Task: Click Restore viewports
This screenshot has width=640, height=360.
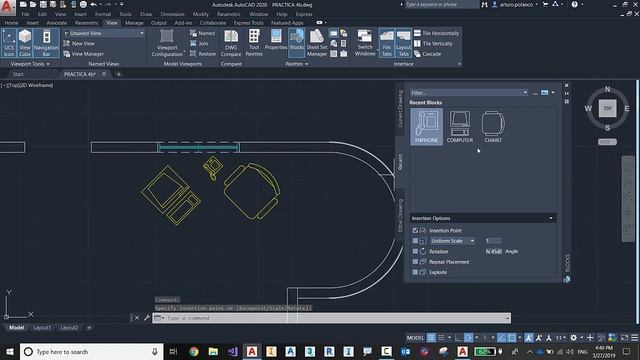Action: click(x=203, y=54)
